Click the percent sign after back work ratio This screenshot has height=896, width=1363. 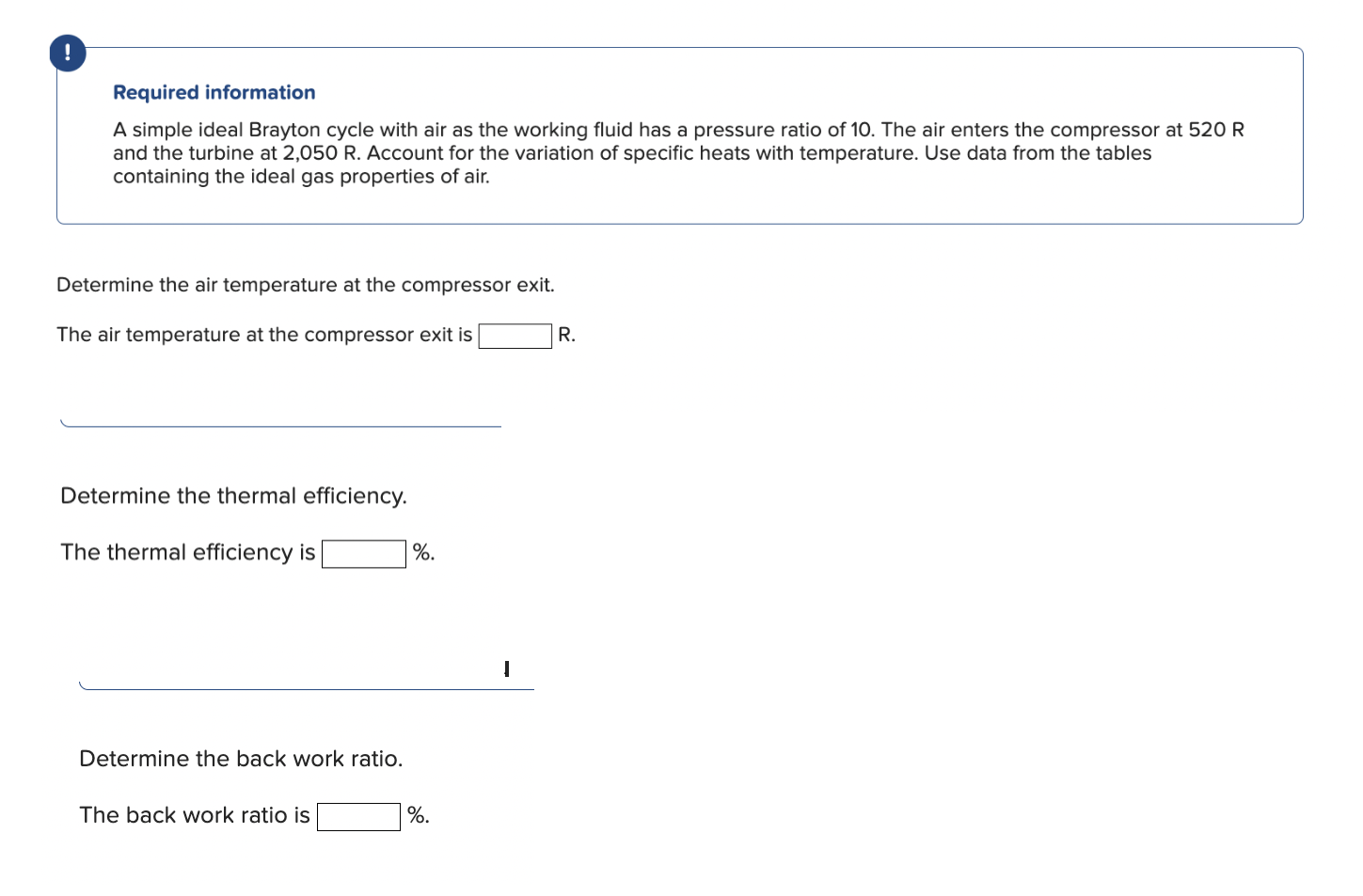coord(418,815)
